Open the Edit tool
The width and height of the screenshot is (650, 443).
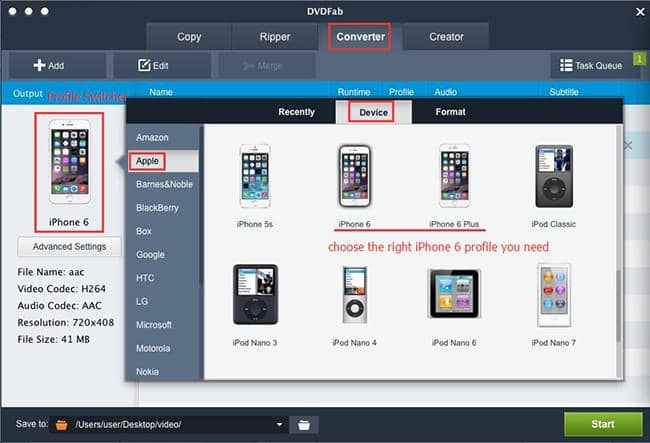pos(162,65)
